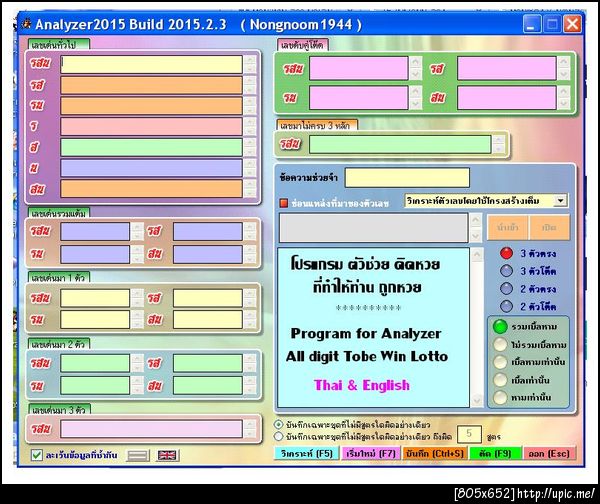600x504 pixels.
Task: Click the วิเคราะห์ (F5) button
Action: click(307, 453)
